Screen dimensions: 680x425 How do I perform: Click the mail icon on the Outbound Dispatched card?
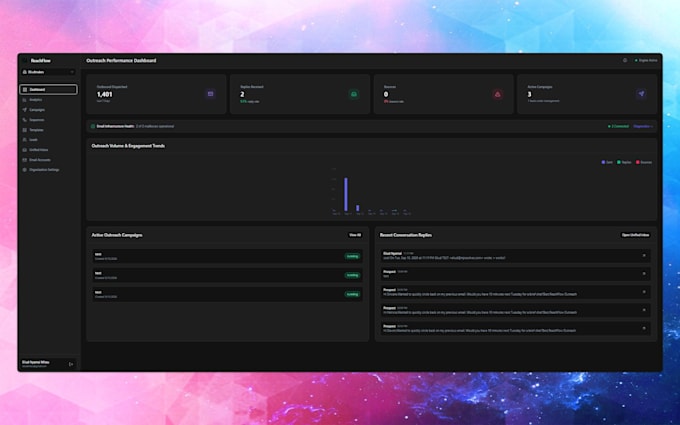pos(210,94)
